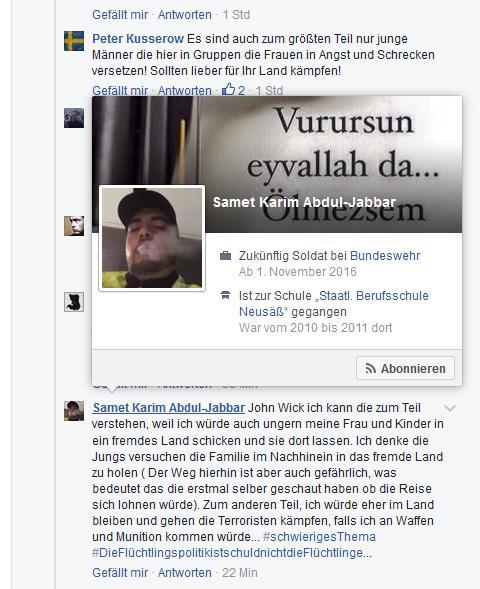Click the popup profile name over the cover photo
Viewport: 480px width, 589px height.
[x=305, y=202]
